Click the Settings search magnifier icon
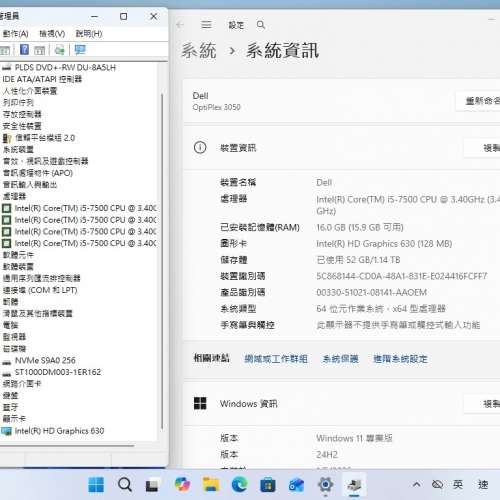Screen dimensions: 500x500 tap(261, 25)
